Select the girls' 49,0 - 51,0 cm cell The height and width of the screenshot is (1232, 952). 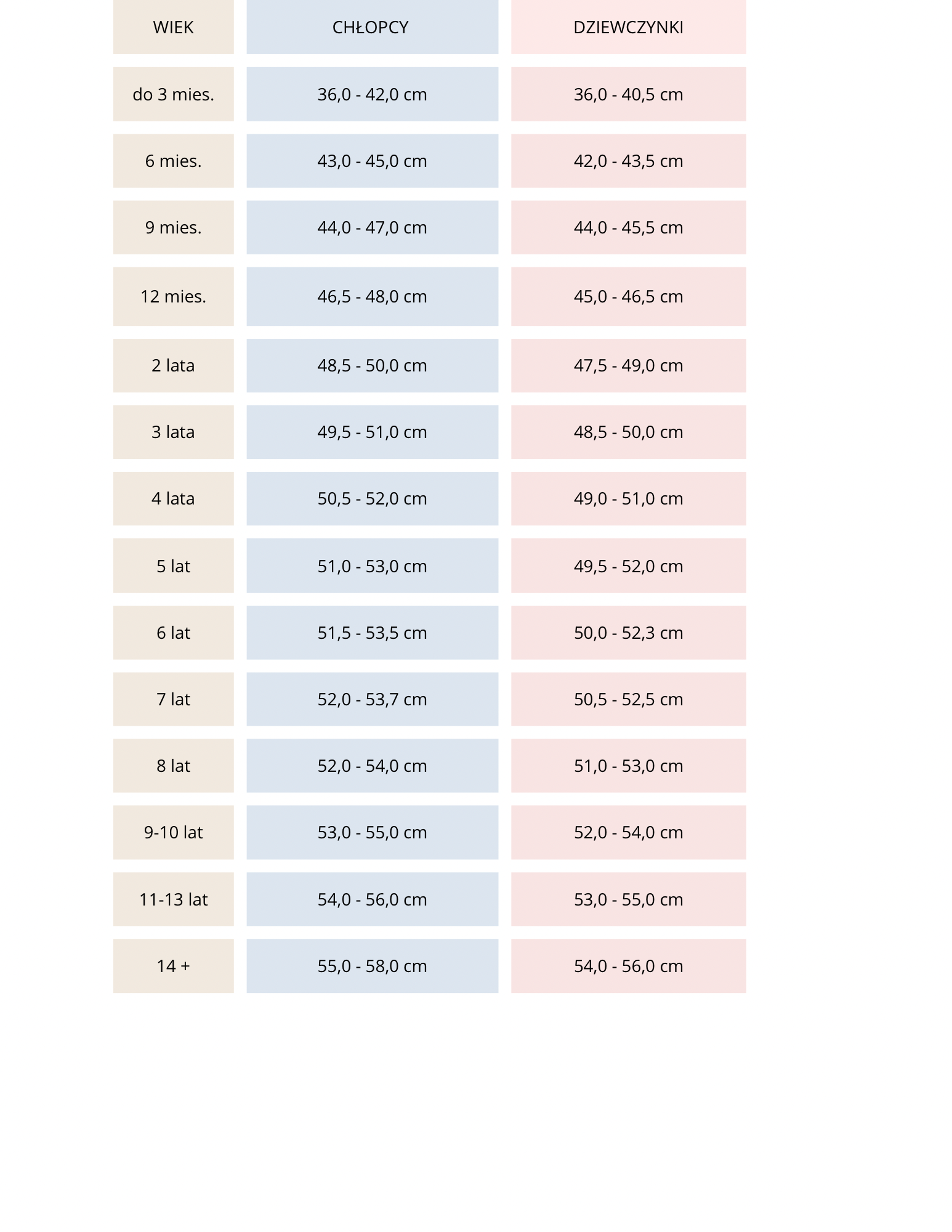[x=628, y=498]
